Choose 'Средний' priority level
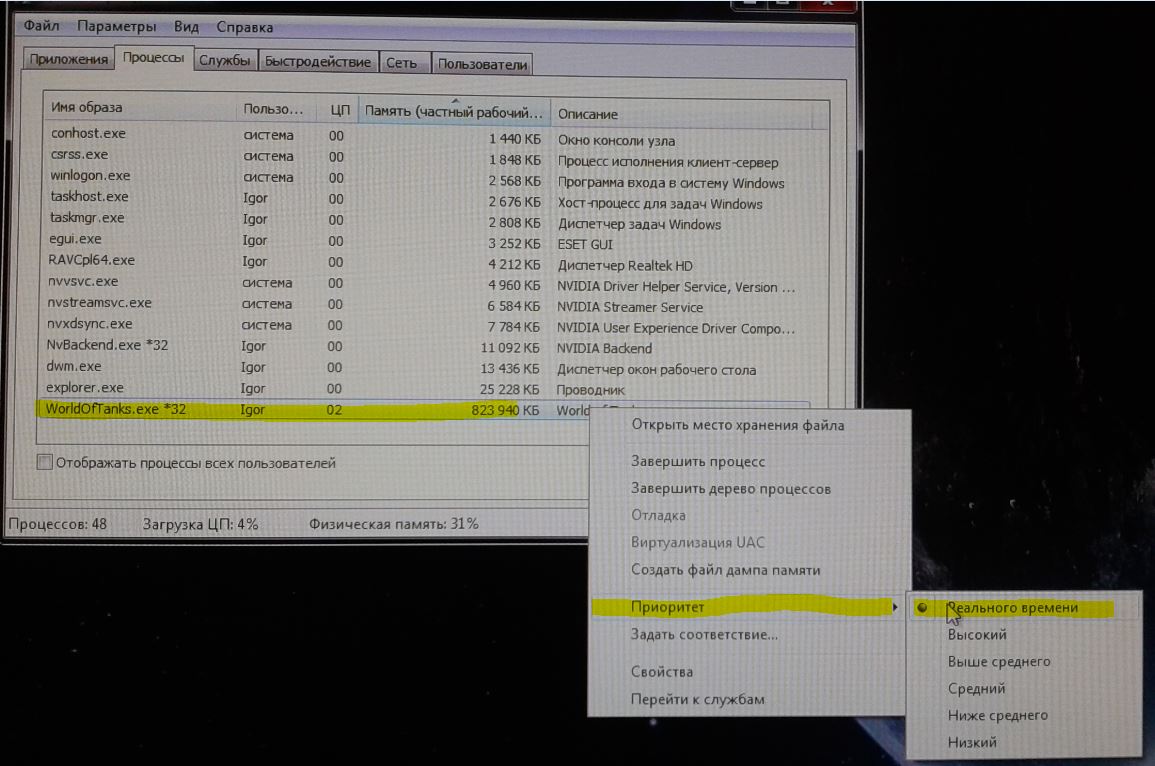Viewport: 1155px width, 766px height. click(976, 689)
